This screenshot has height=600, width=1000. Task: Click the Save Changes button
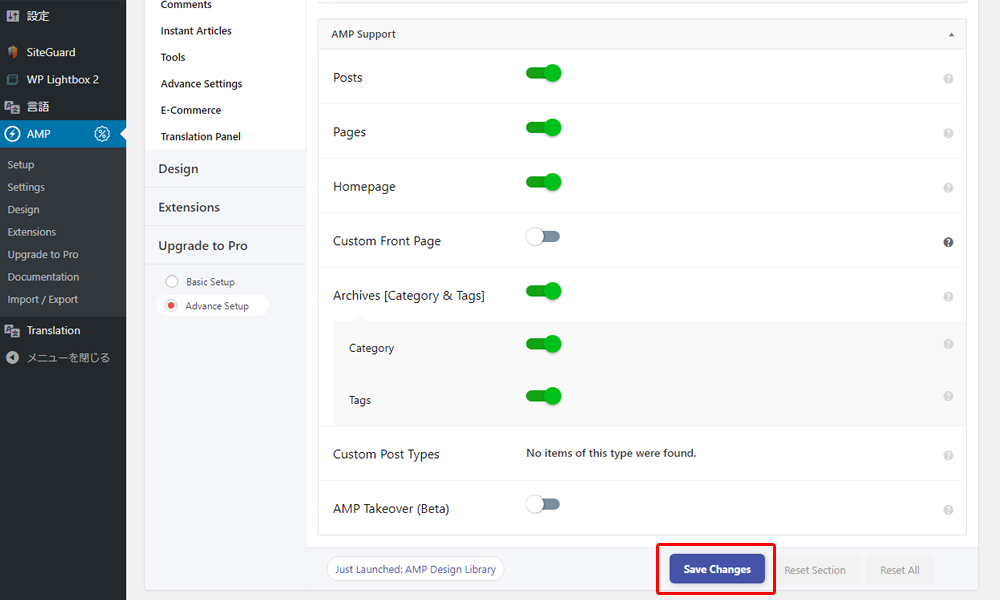coord(717,569)
